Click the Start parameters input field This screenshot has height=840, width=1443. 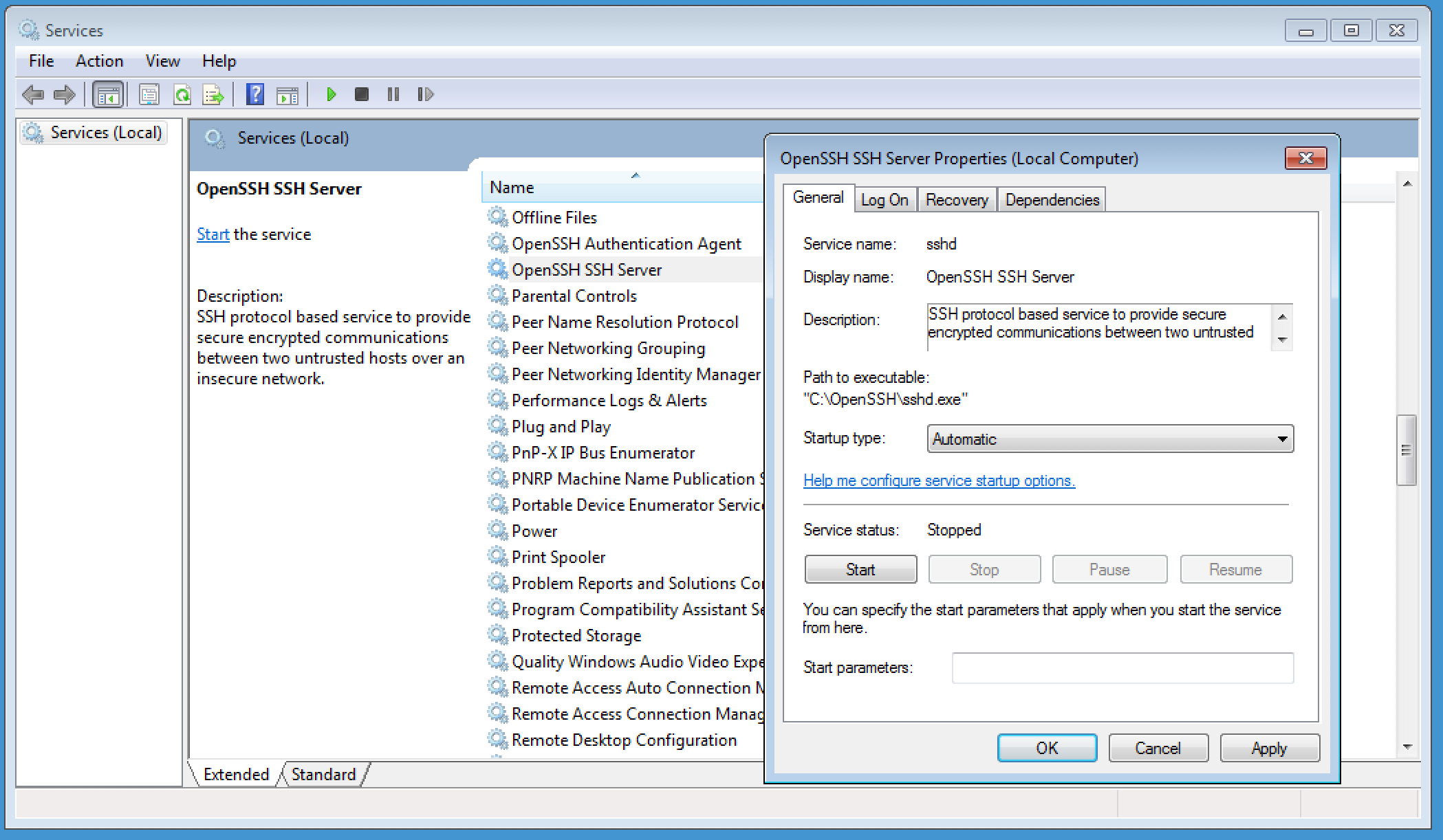pyautogui.click(x=1122, y=667)
